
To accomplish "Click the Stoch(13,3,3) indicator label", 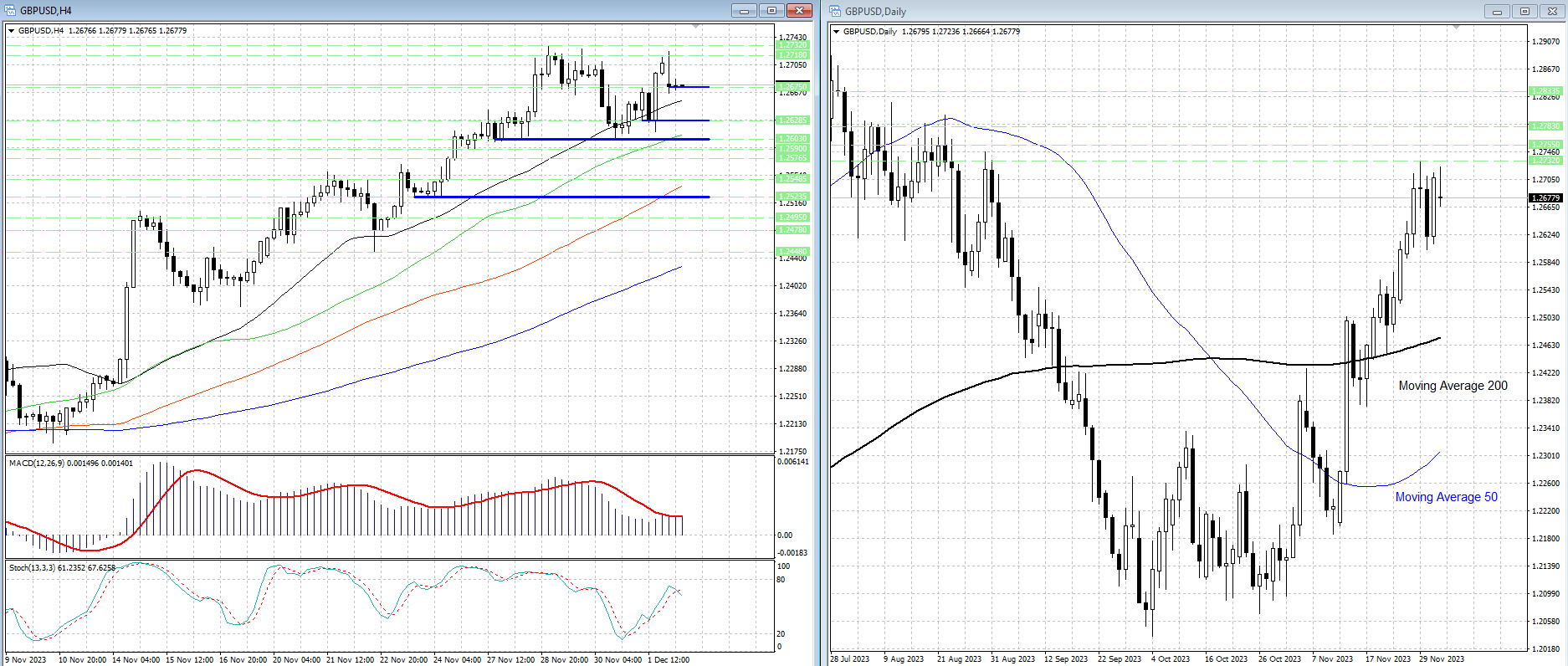I will (x=62, y=567).
